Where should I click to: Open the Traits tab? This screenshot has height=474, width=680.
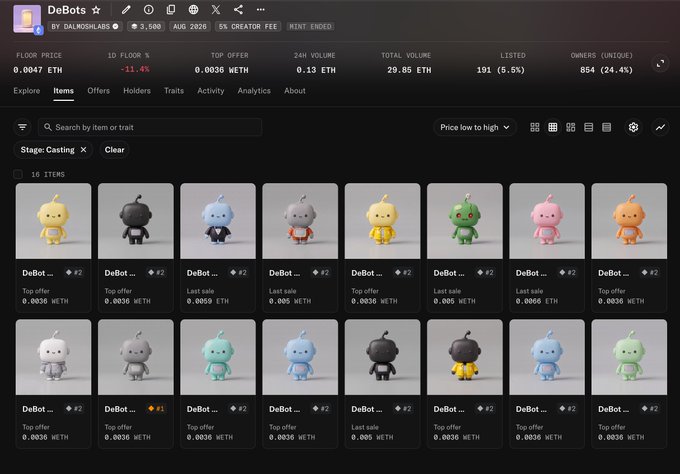(174, 91)
